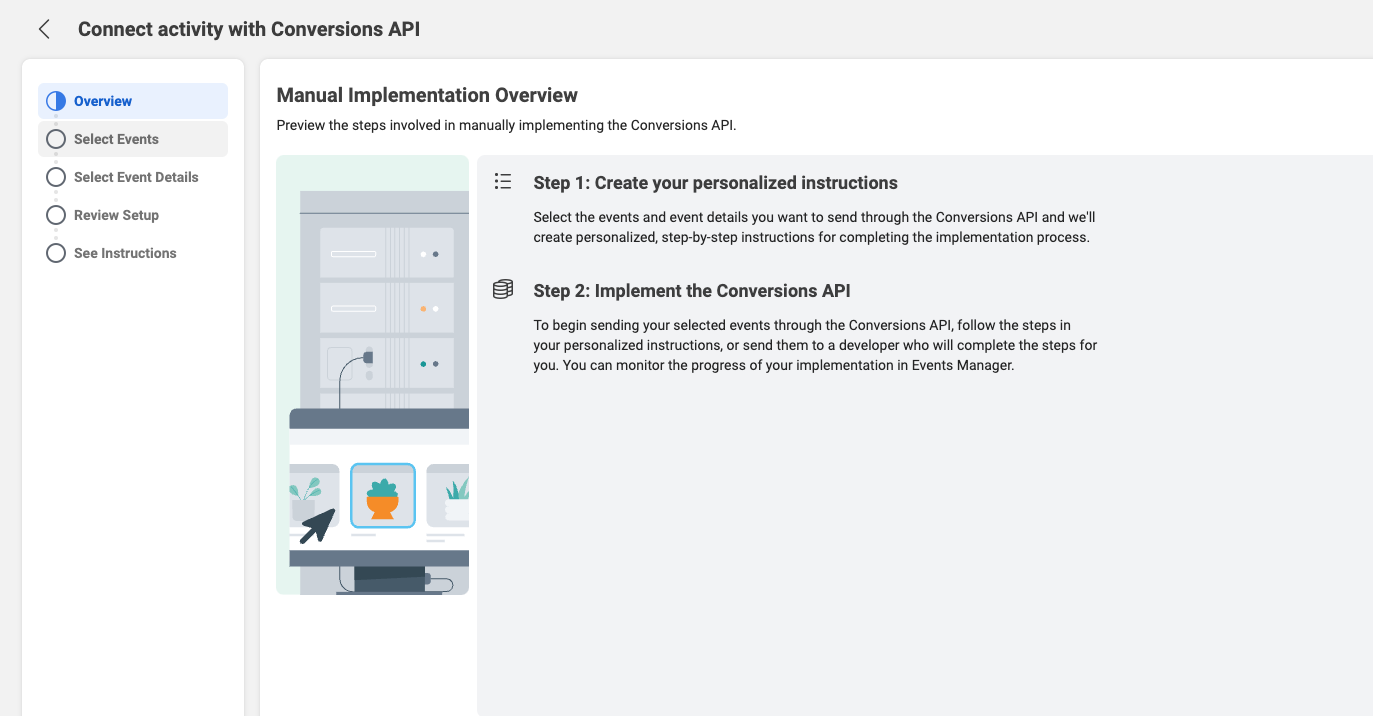This screenshot has width=1373, height=716.
Task: Click the Manual Implementation Overview heading
Action: [427, 95]
